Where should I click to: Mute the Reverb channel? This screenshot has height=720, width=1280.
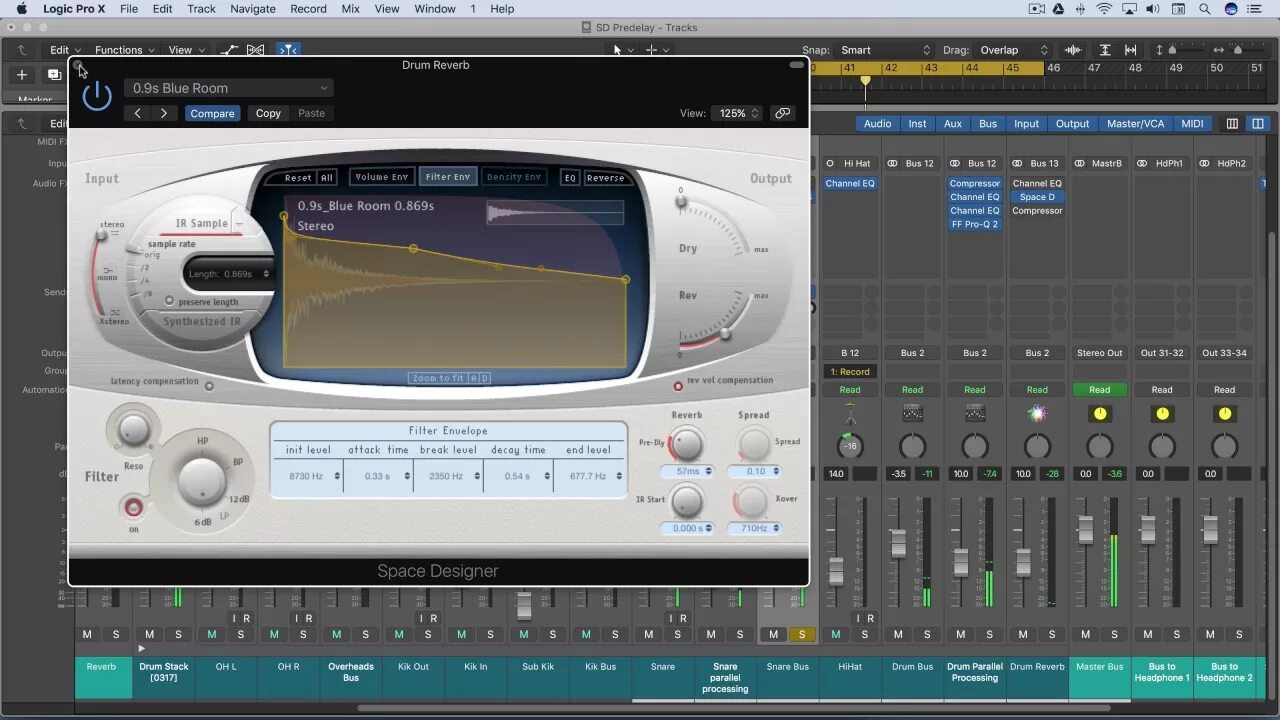(x=87, y=634)
